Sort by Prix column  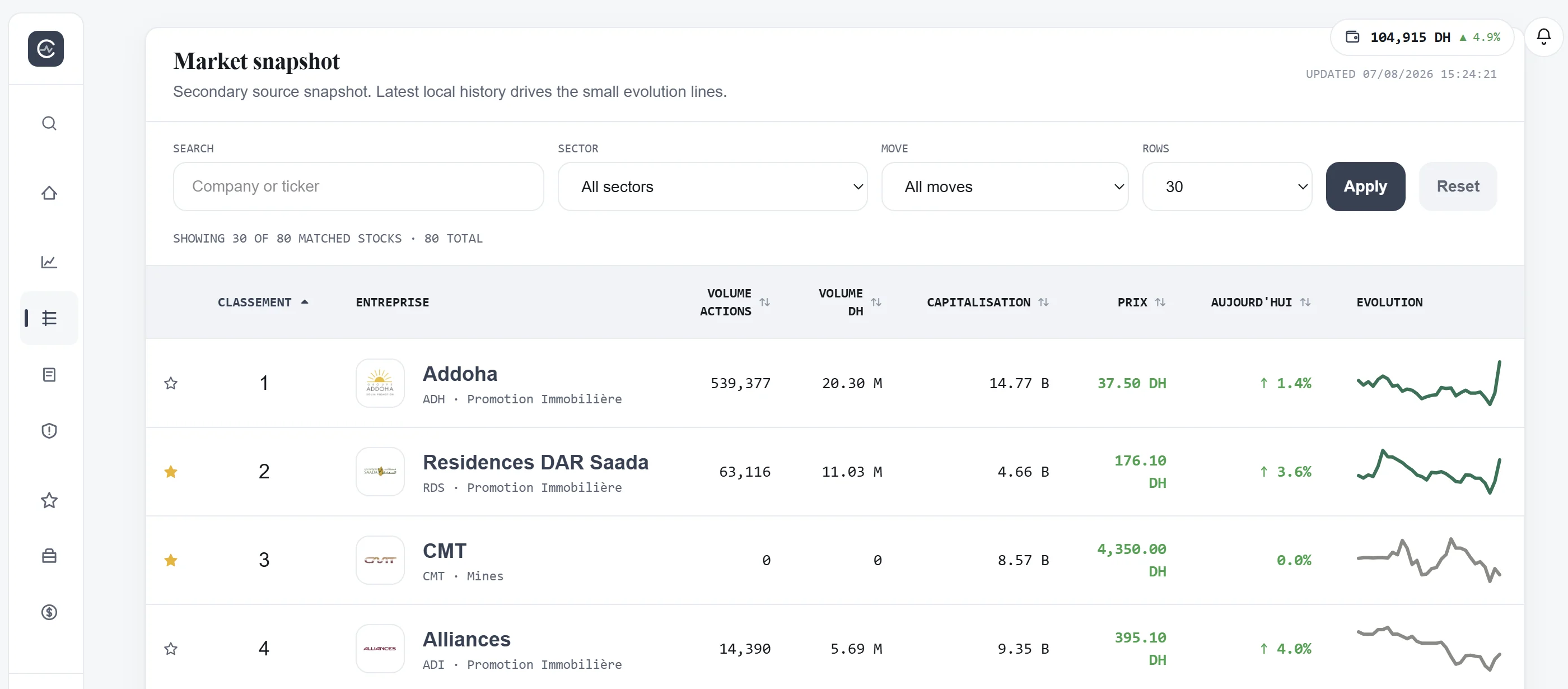click(x=1141, y=302)
